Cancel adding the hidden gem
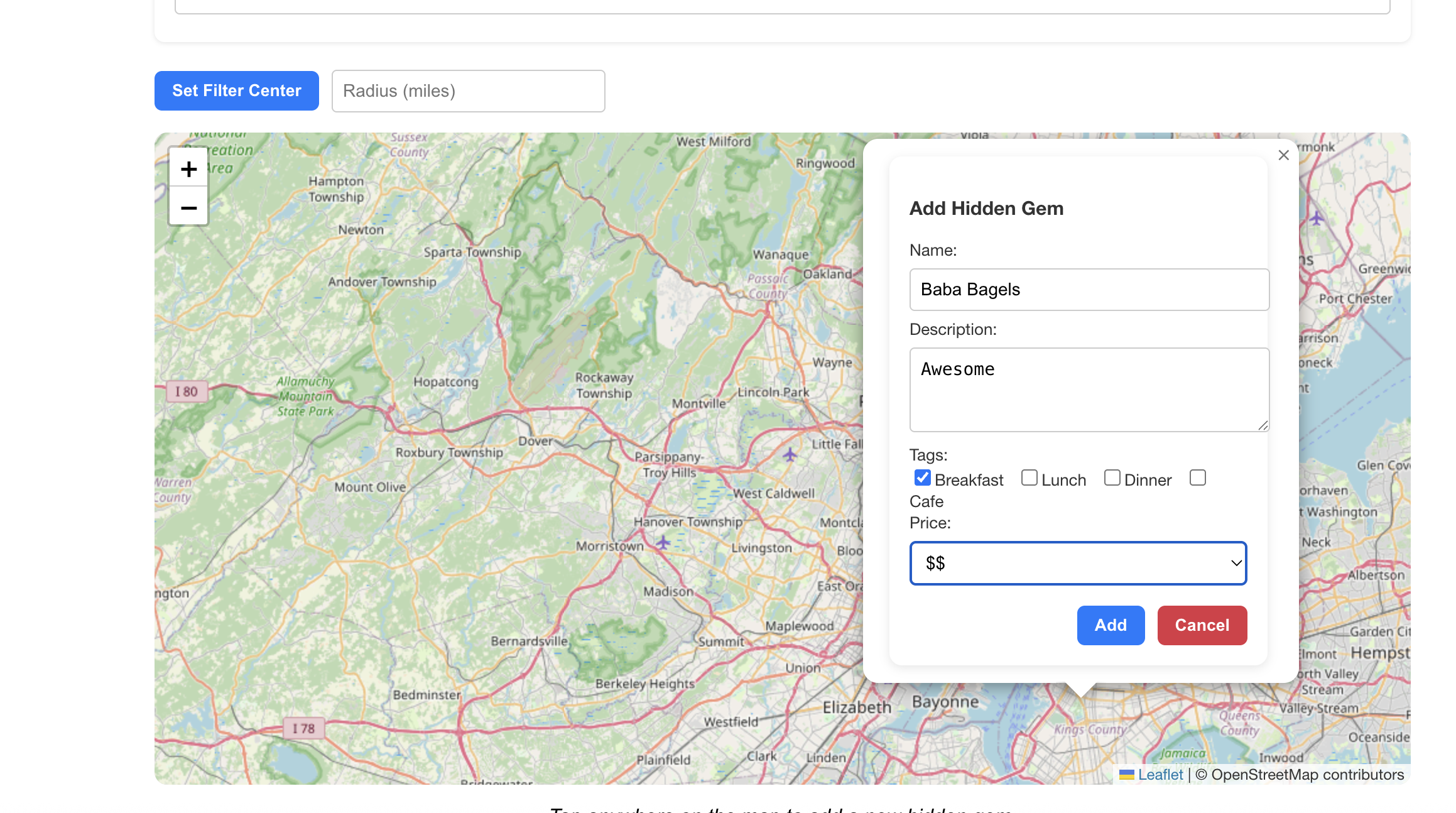Screen dimensions: 1456x813 coord(1202,625)
